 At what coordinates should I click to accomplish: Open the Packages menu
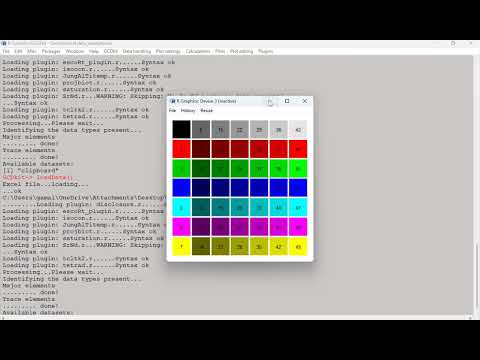pos(51,51)
